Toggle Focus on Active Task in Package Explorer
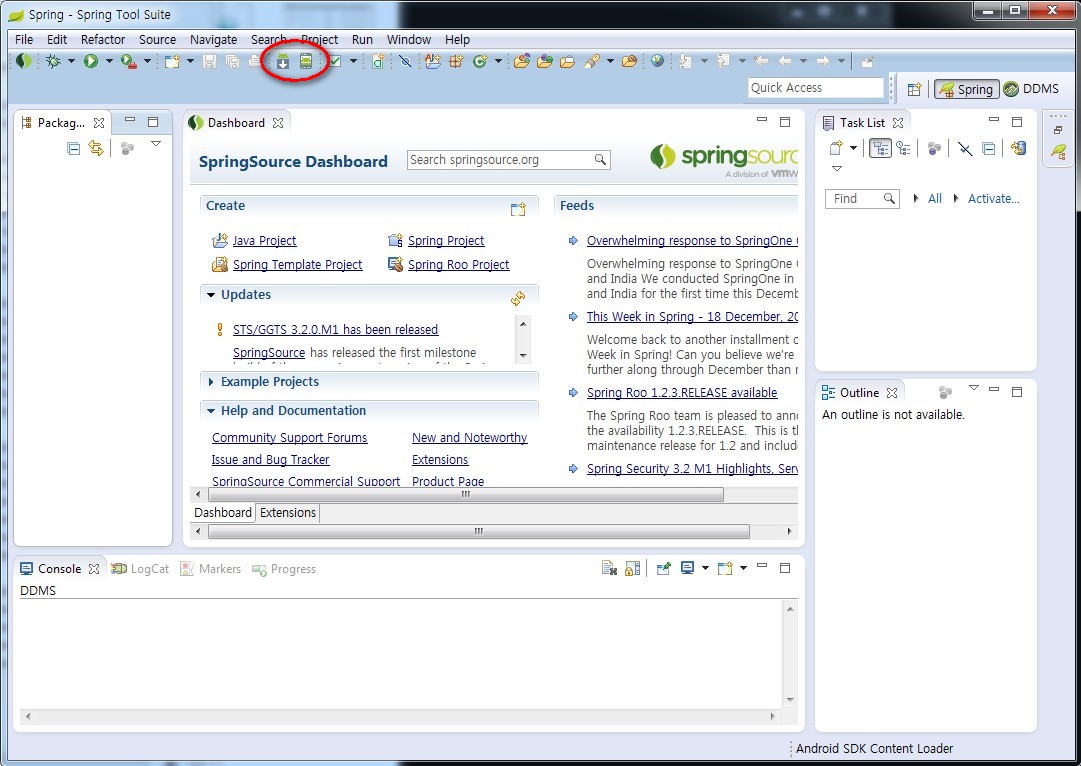The image size is (1081, 766). tap(127, 148)
